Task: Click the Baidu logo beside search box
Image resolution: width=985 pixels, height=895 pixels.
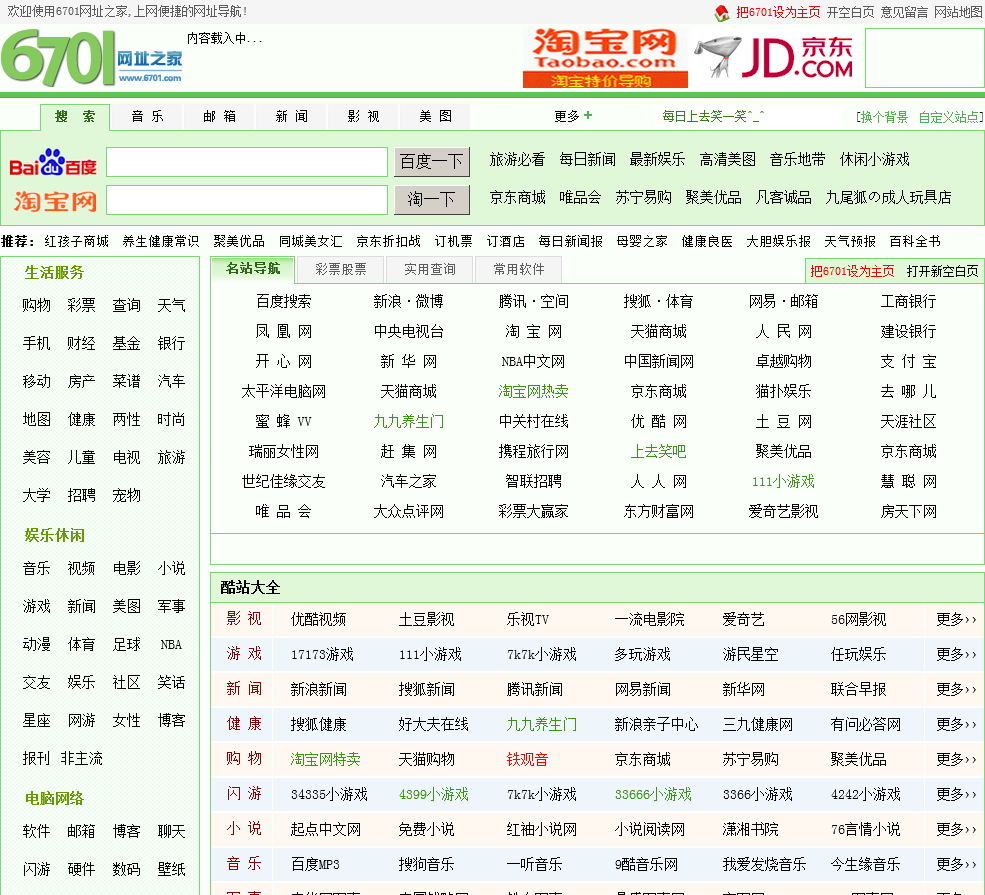Action: coord(53,163)
